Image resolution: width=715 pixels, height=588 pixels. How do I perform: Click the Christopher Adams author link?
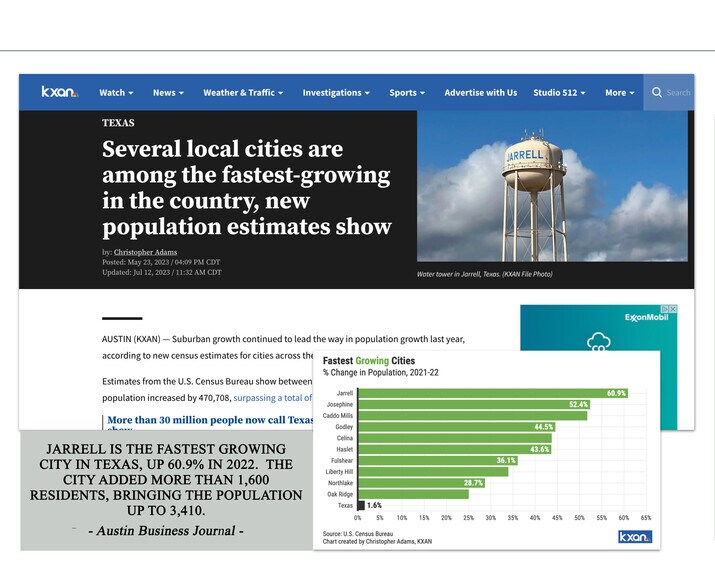[145, 252]
